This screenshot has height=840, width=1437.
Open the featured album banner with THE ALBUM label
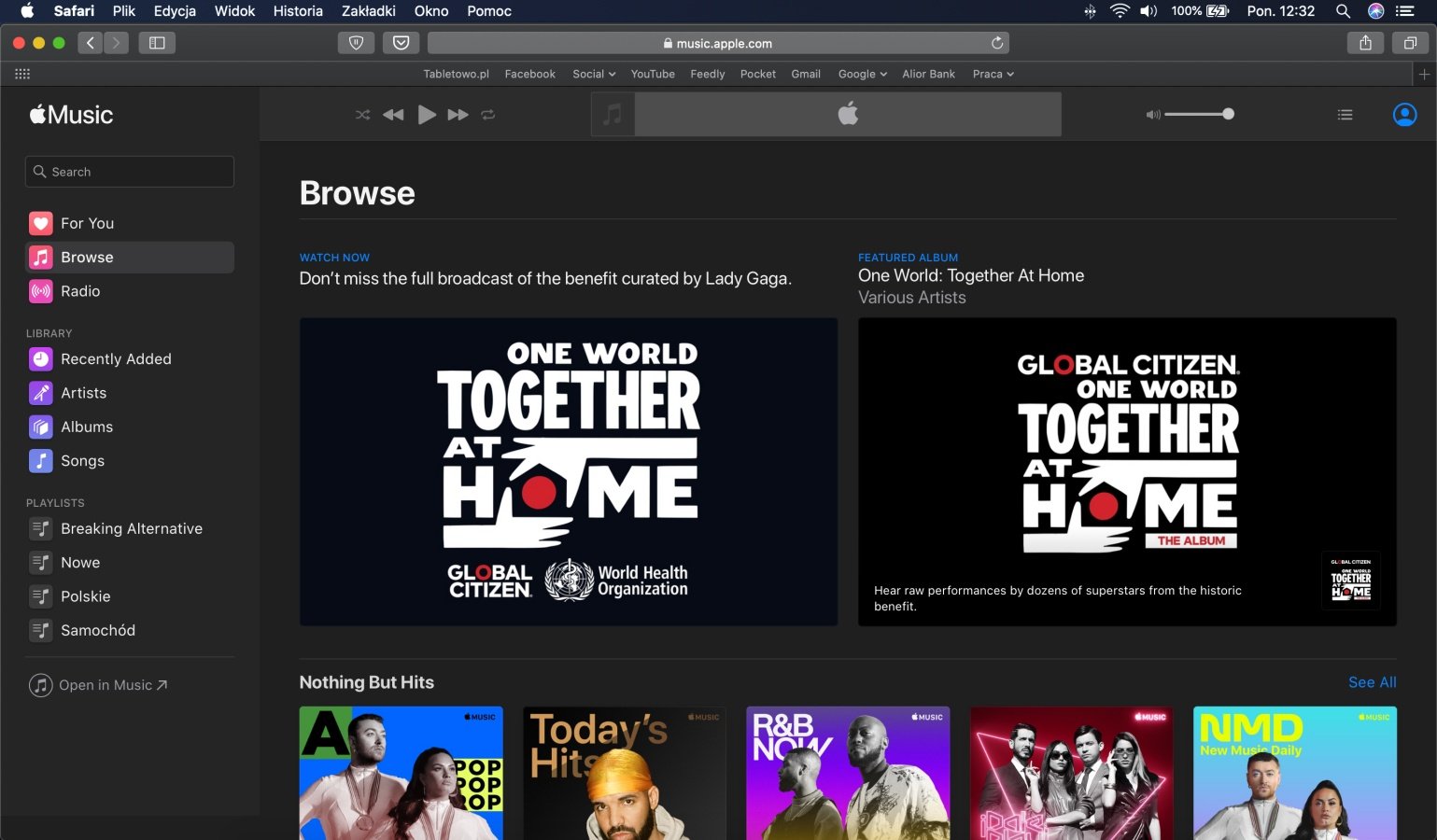coord(1127,471)
